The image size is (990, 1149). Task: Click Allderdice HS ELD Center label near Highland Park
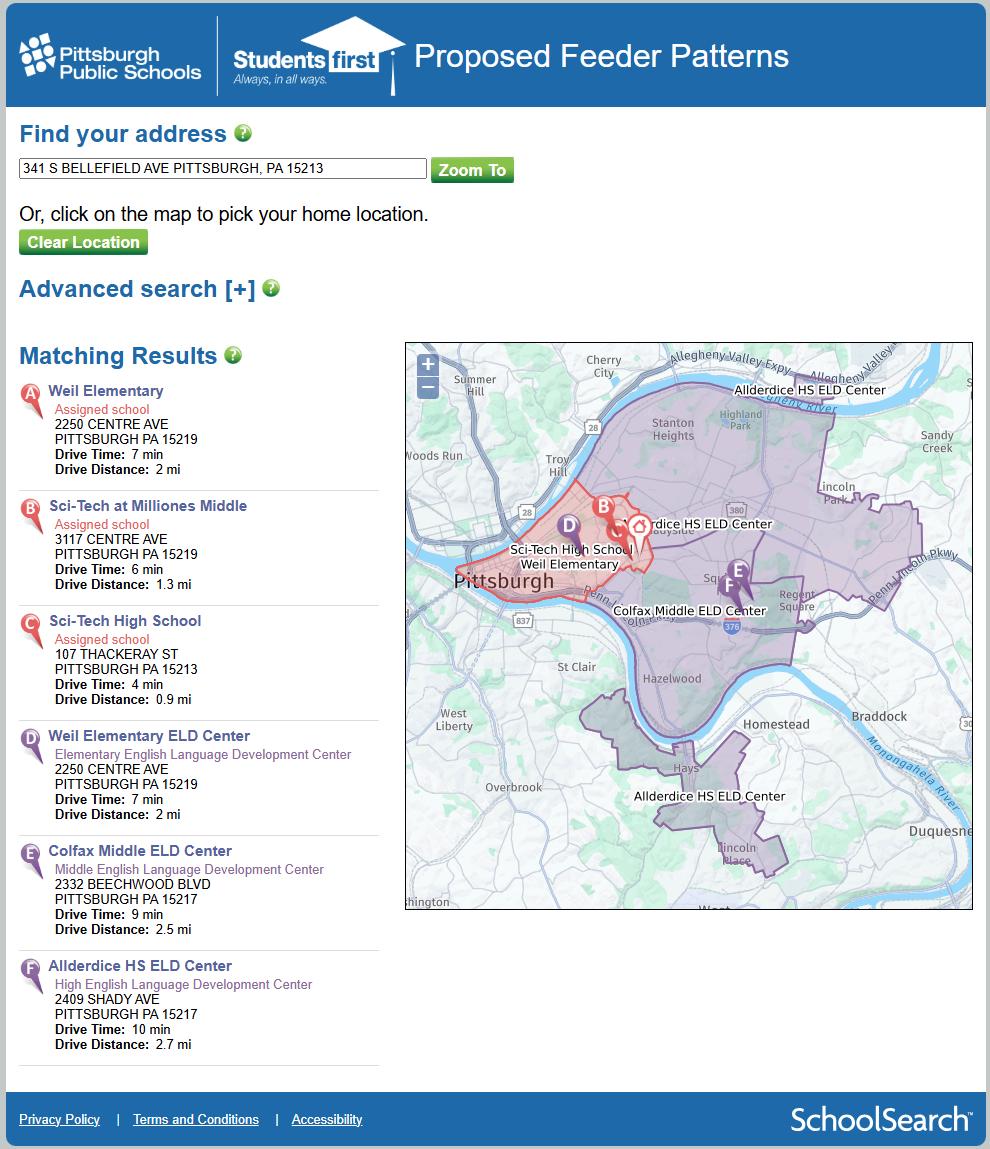coord(810,390)
